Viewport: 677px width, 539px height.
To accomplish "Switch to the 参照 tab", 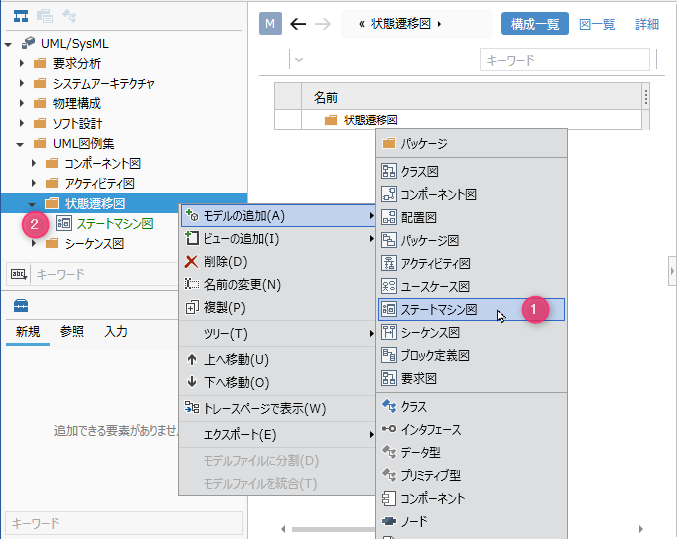I will click(x=72, y=332).
